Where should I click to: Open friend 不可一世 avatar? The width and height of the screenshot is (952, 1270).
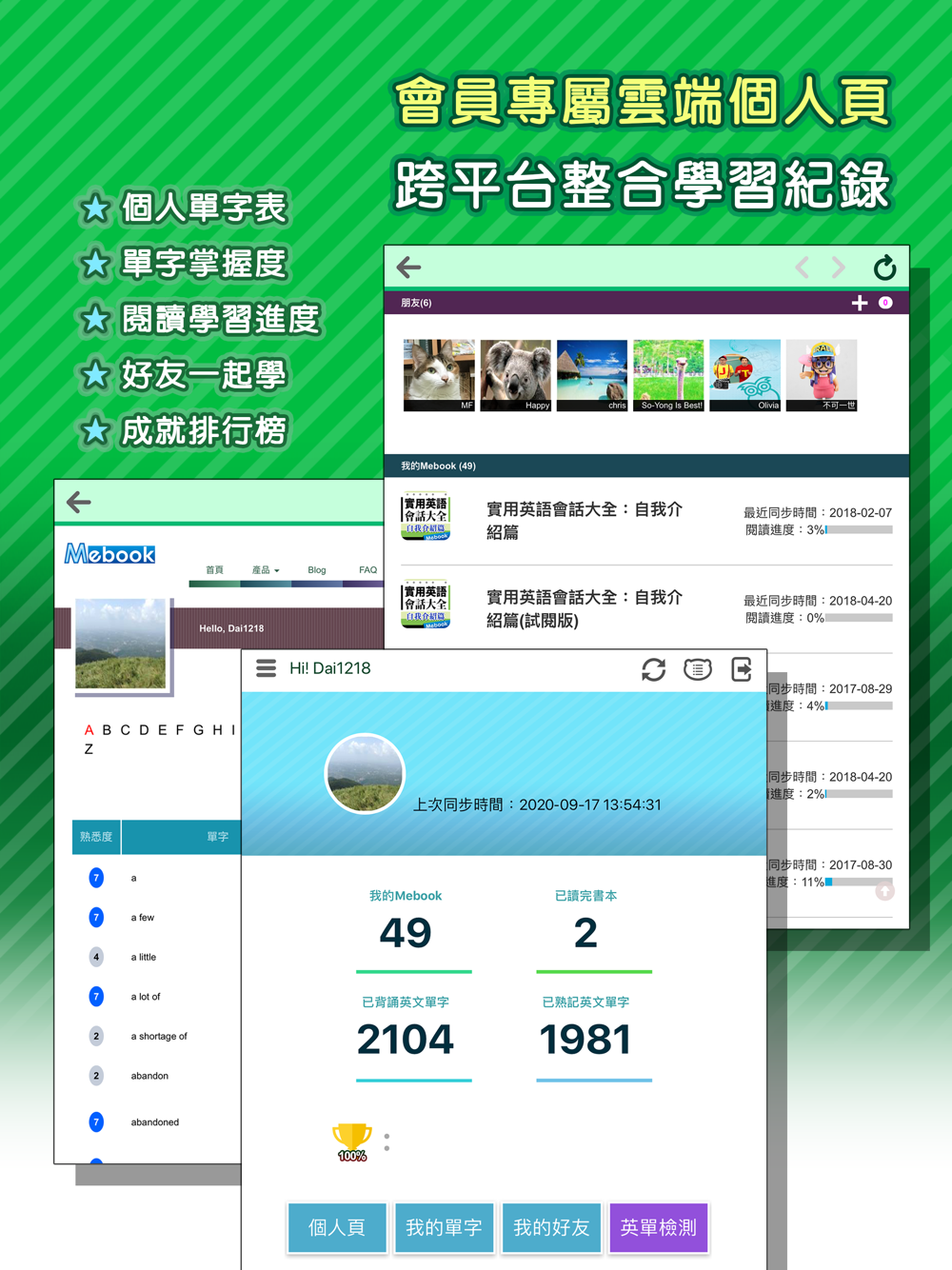click(x=822, y=375)
